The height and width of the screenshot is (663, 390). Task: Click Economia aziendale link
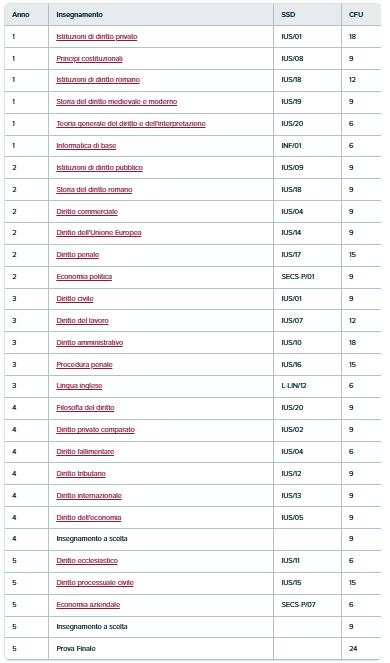click(88, 605)
